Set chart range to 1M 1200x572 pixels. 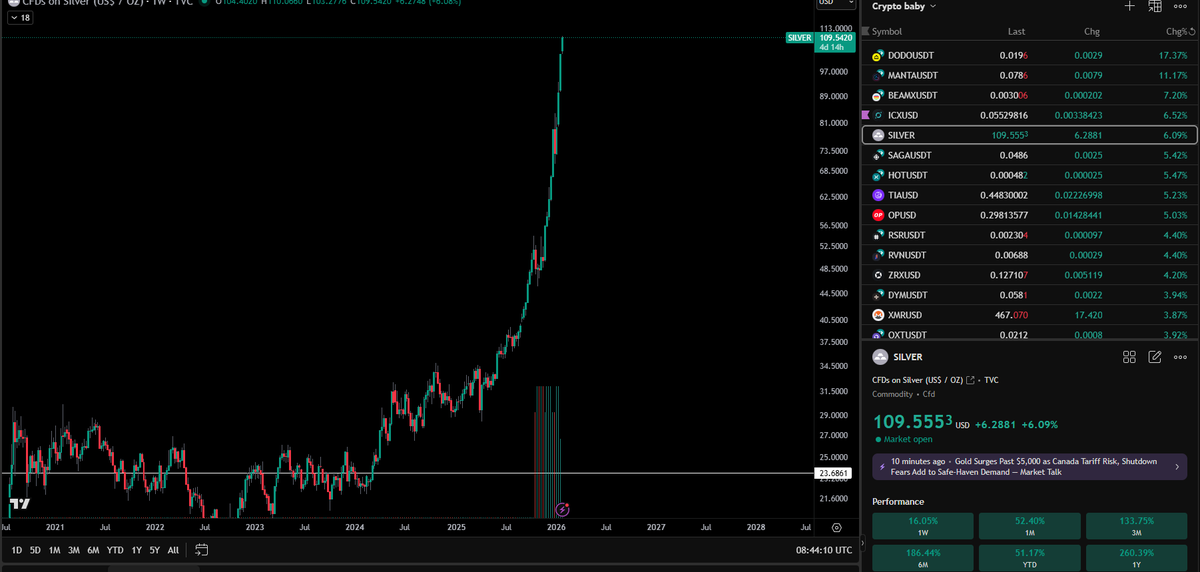click(55, 550)
